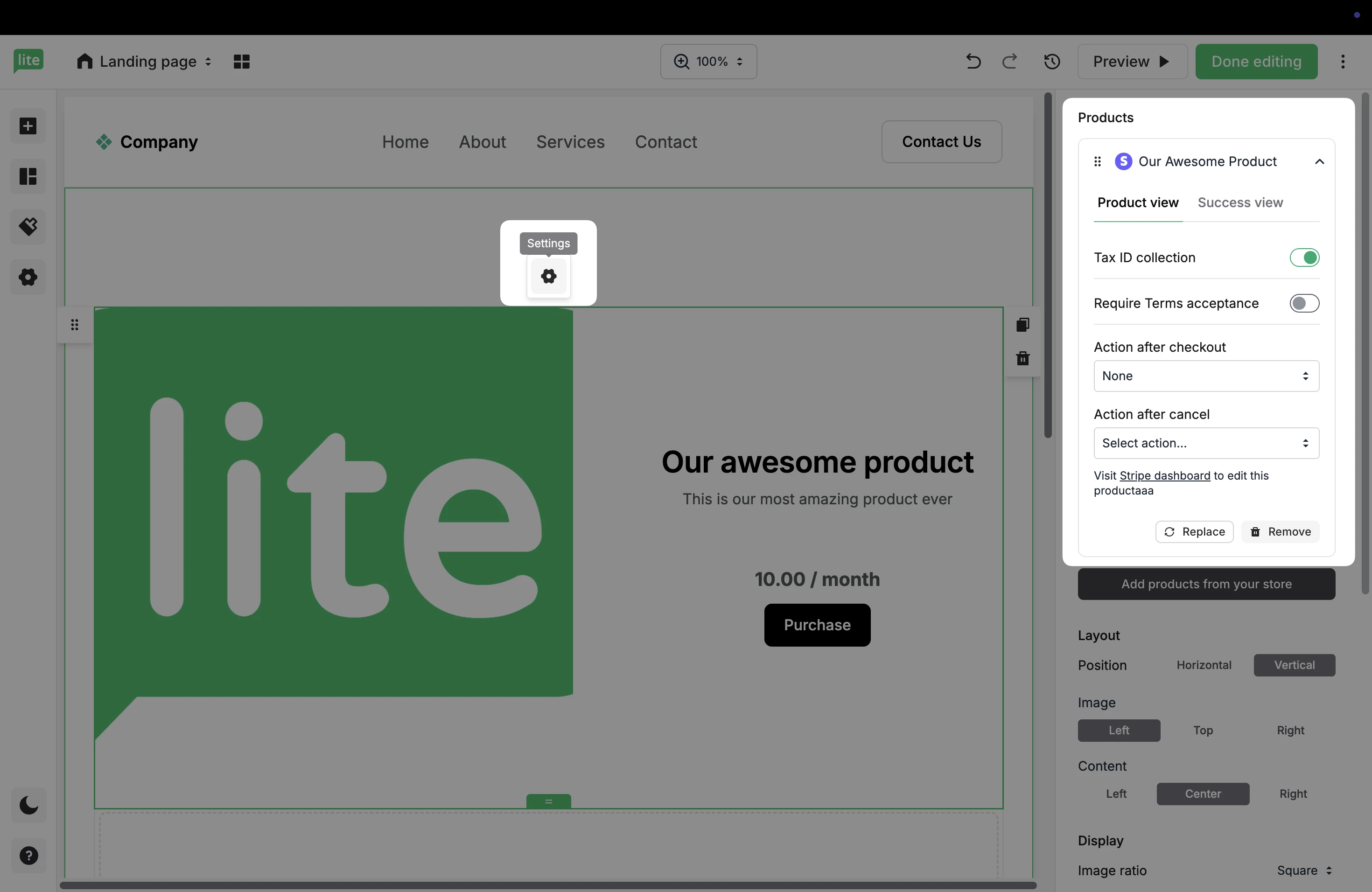Open the Landing page selector dropdown
The height and width of the screenshot is (892, 1372).
tap(144, 62)
